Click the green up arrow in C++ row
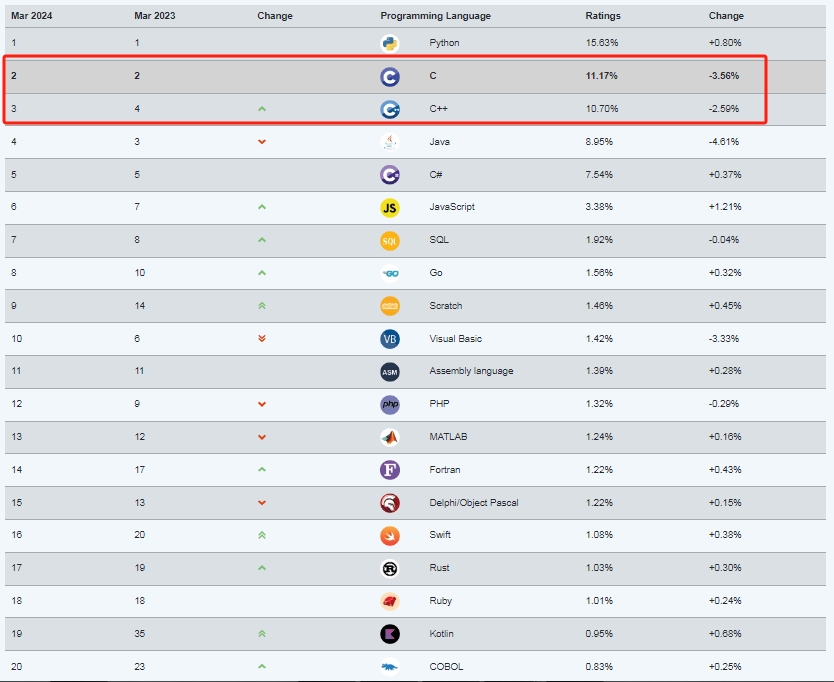This screenshot has height=682, width=834. (262, 109)
